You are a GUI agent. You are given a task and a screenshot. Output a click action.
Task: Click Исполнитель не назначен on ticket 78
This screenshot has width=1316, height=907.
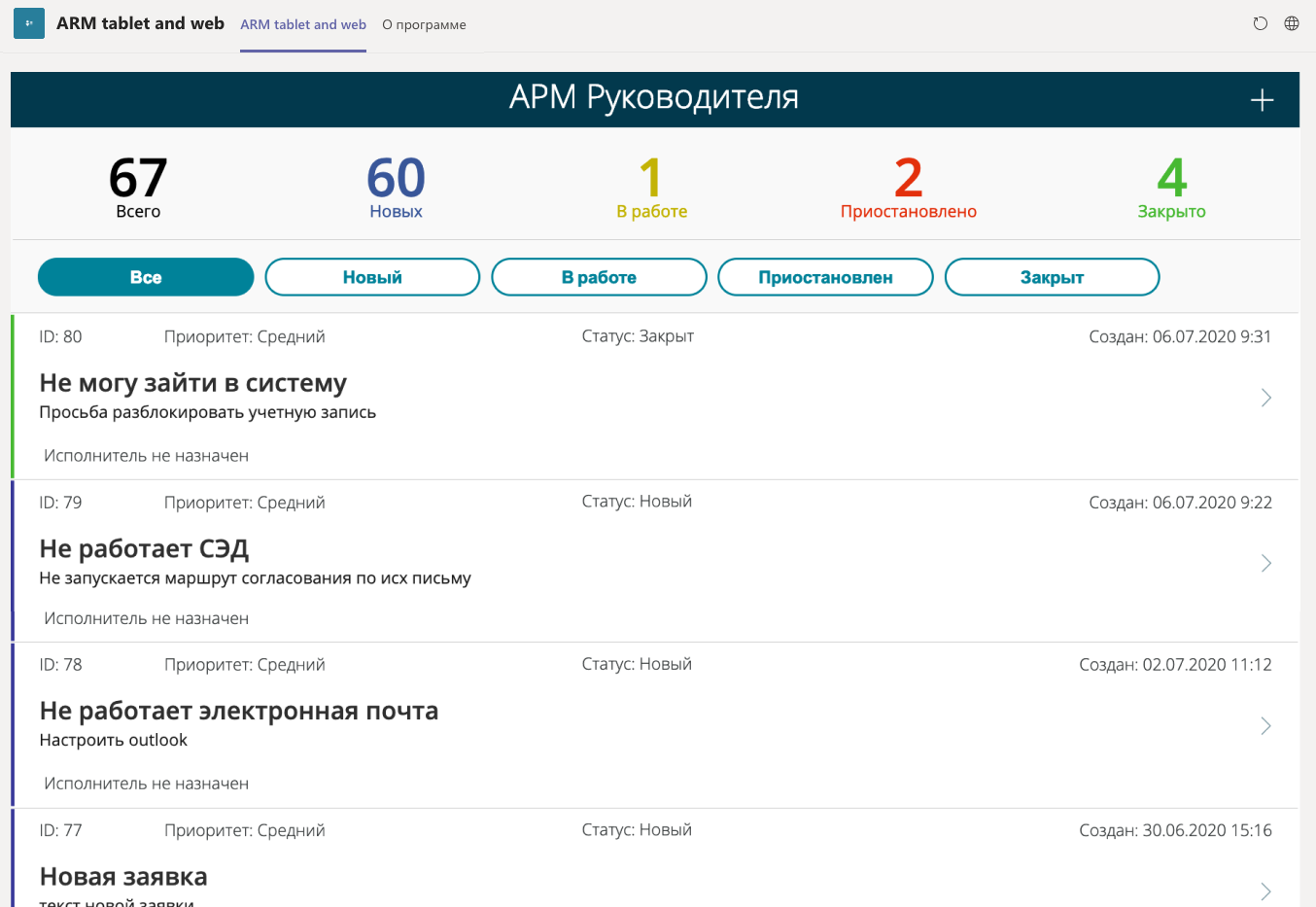146,784
